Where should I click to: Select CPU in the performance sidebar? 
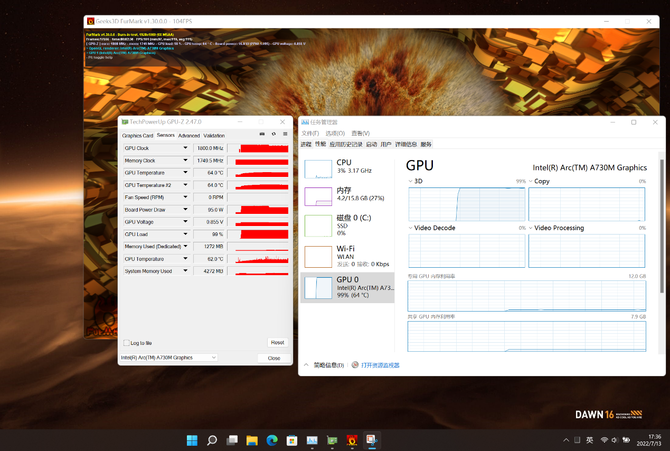click(x=346, y=166)
